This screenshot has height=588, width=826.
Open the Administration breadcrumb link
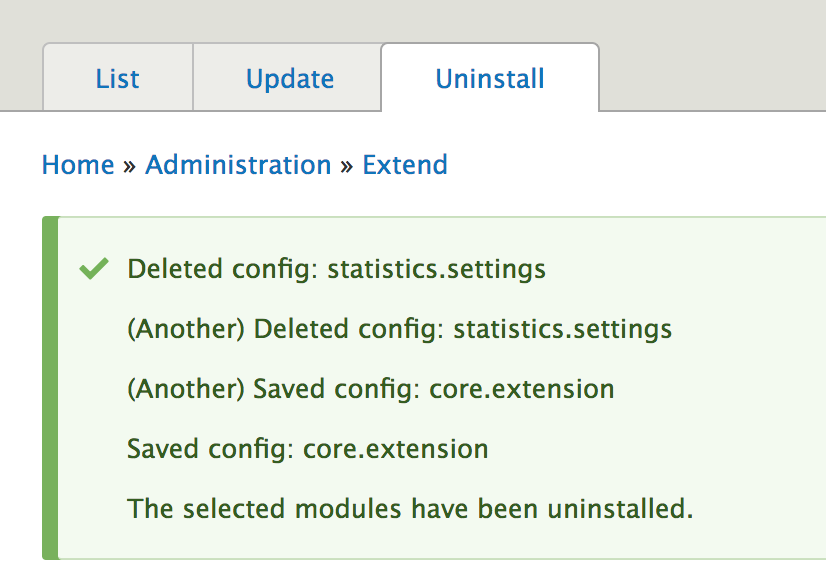(x=238, y=165)
